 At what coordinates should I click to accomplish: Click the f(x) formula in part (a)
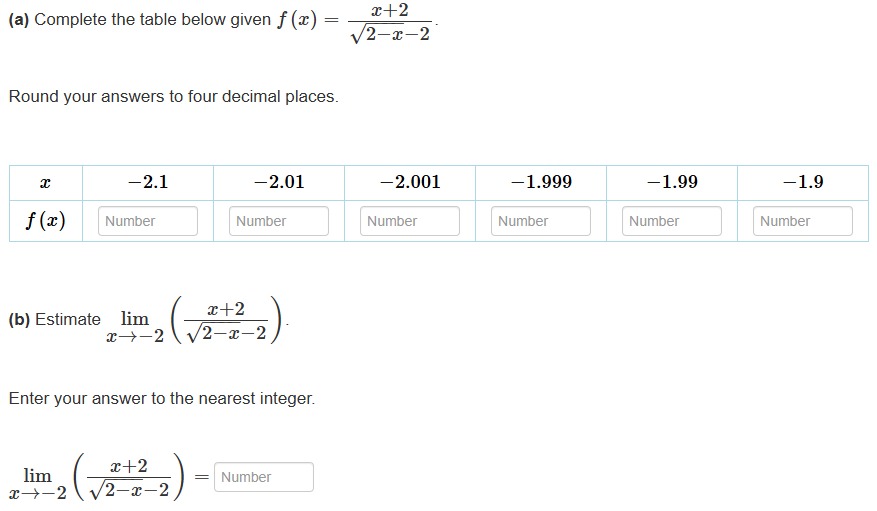(356, 22)
